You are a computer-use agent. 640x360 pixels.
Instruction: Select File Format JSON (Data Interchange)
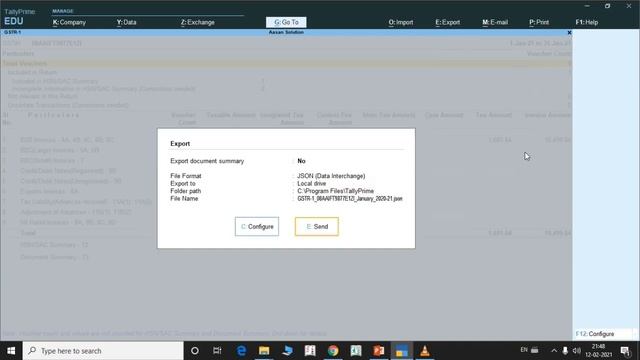click(331, 176)
